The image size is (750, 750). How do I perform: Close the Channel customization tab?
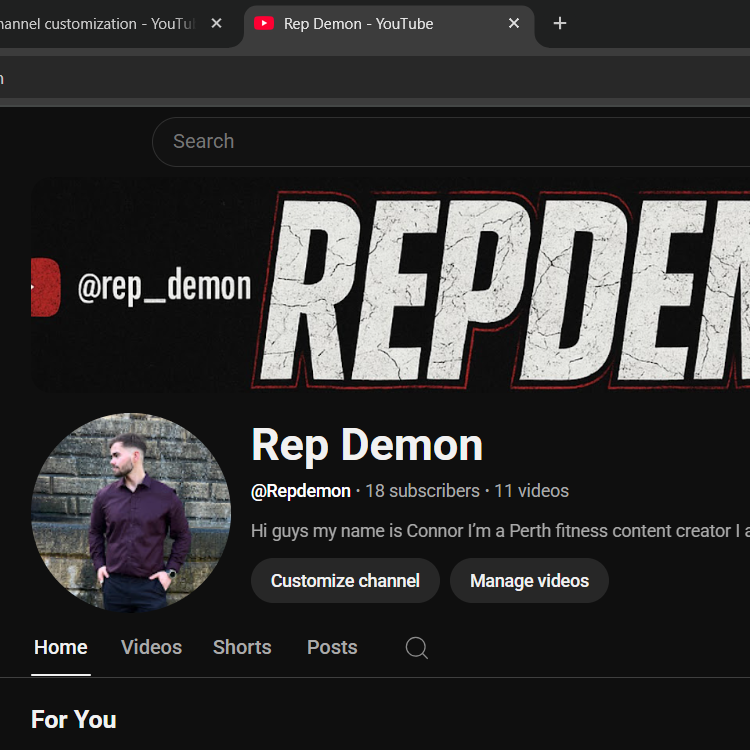(216, 23)
